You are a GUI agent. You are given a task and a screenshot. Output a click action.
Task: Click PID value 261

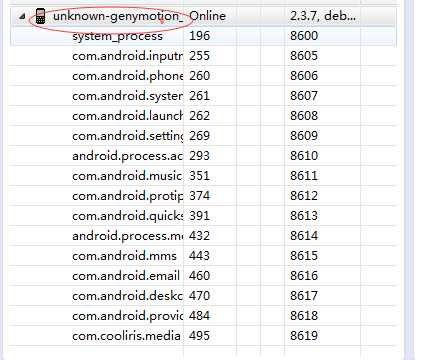(199, 96)
